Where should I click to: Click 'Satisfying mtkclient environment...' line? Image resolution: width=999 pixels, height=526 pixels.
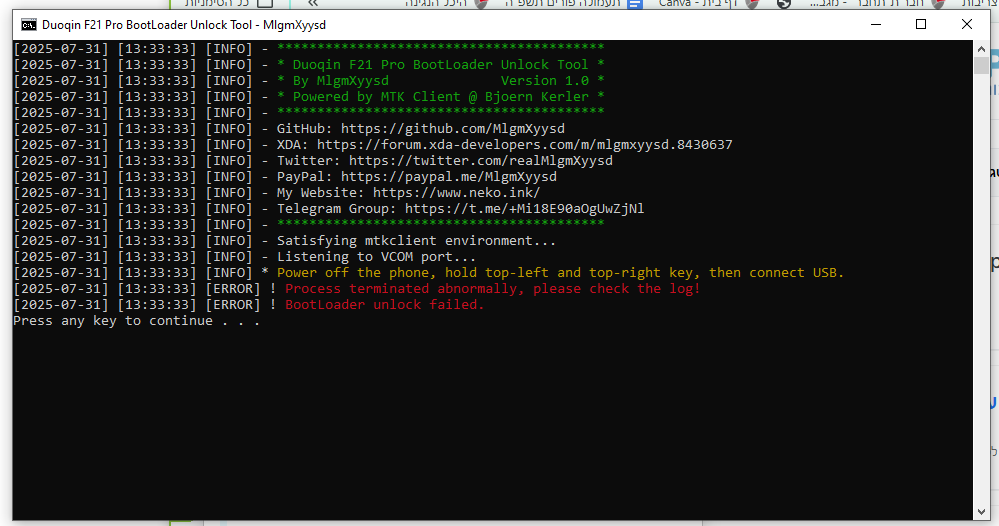tap(416, 241)
